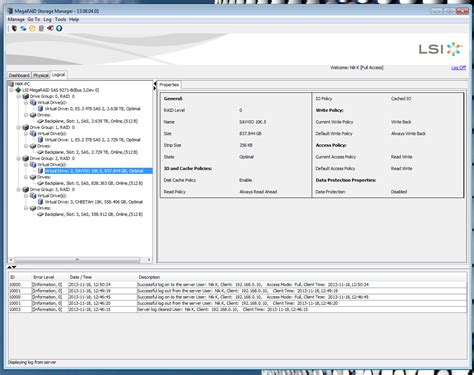This screenshot has width=474, height=375.
Task: Click the splitter collapse arrow beside the Properties tab
Action: (155, 85)
